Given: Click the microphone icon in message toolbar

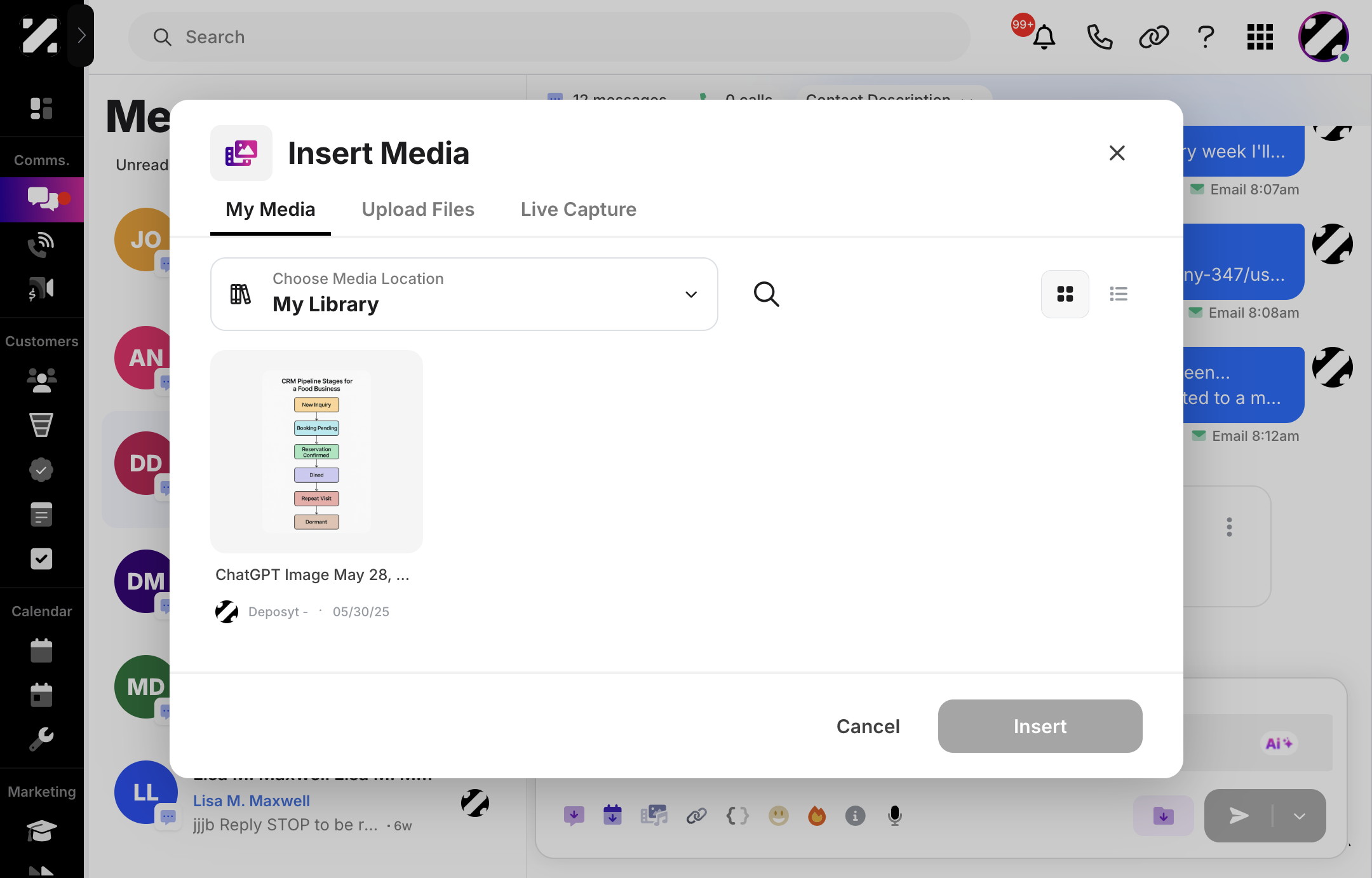Looking at the screenshot, I should [x=894, y=816].
